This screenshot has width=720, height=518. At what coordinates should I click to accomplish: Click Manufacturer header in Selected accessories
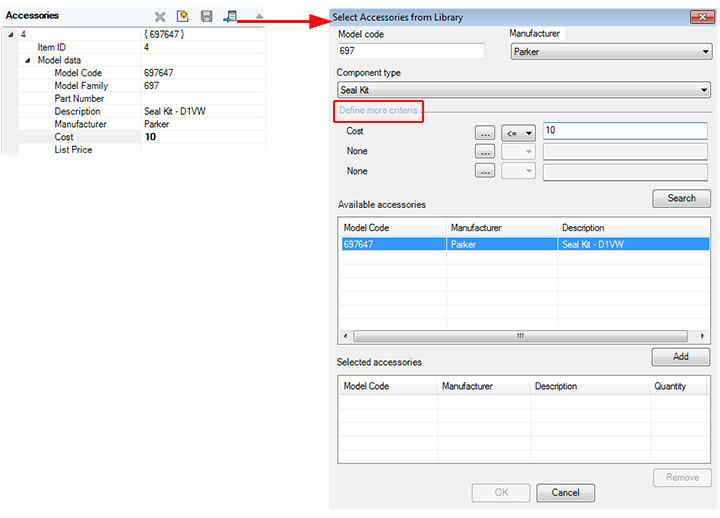pyautogui.click(x=484, y=386)
